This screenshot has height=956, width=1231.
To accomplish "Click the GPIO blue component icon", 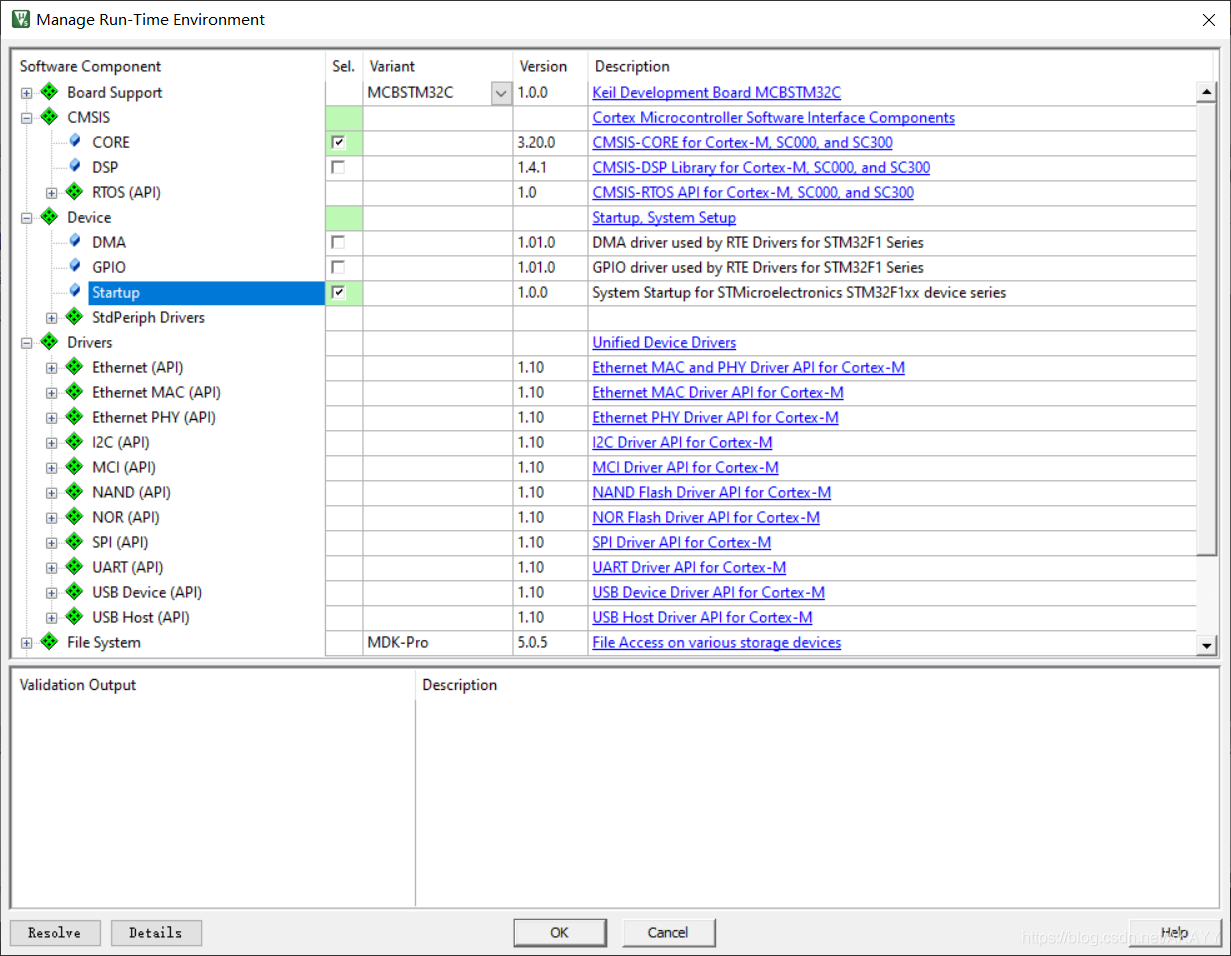I will coord(75,266).
